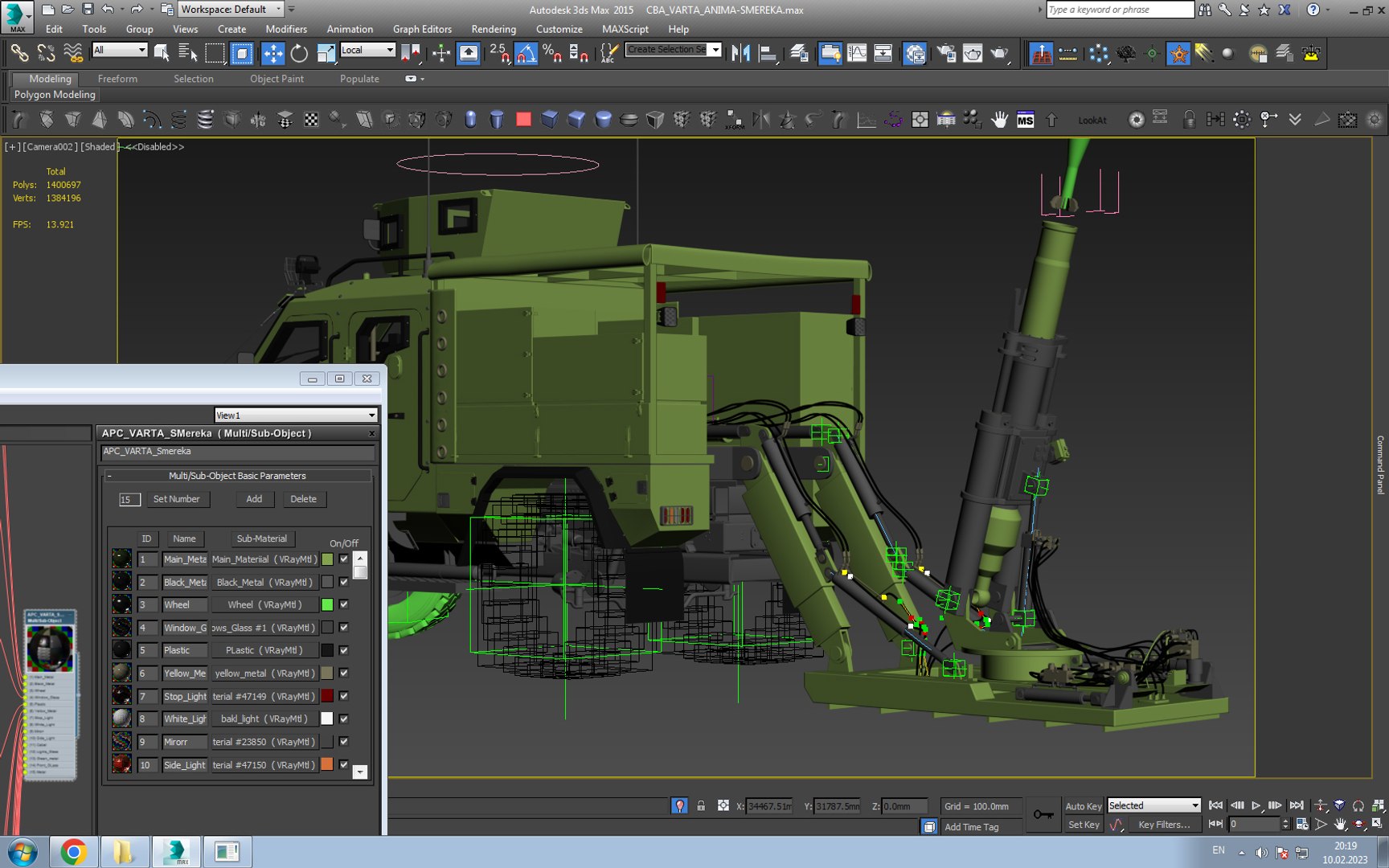Click the red square icon in lower toolbar
This screenshot has width=1389, height=868.
click(523, 120)
